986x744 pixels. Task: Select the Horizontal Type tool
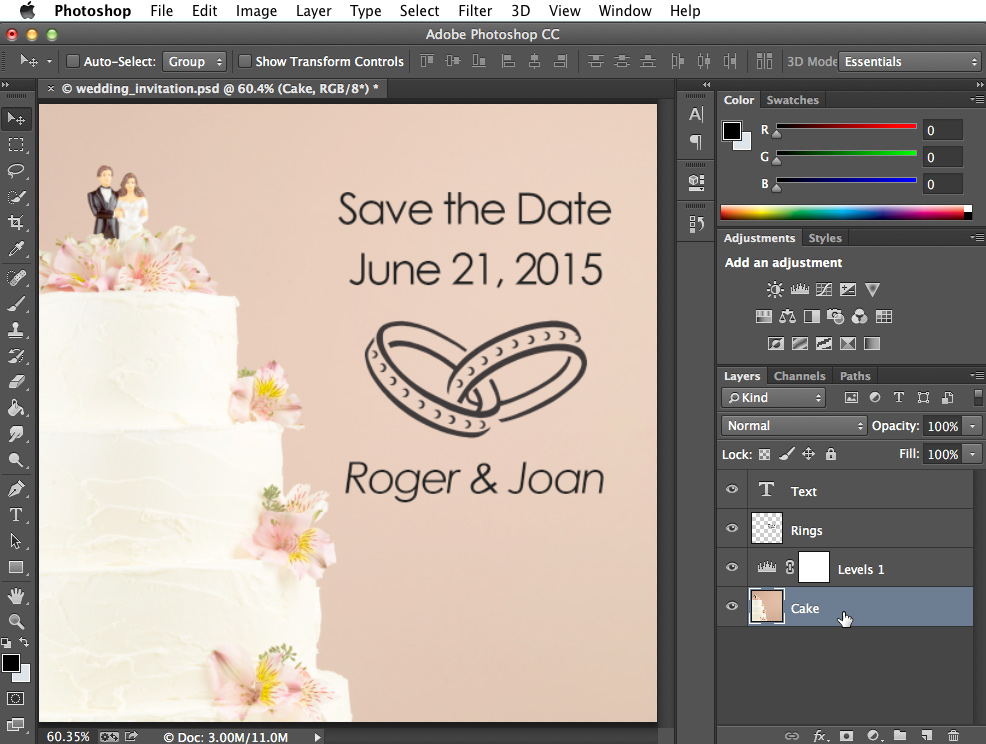click(x=16, y=515)
